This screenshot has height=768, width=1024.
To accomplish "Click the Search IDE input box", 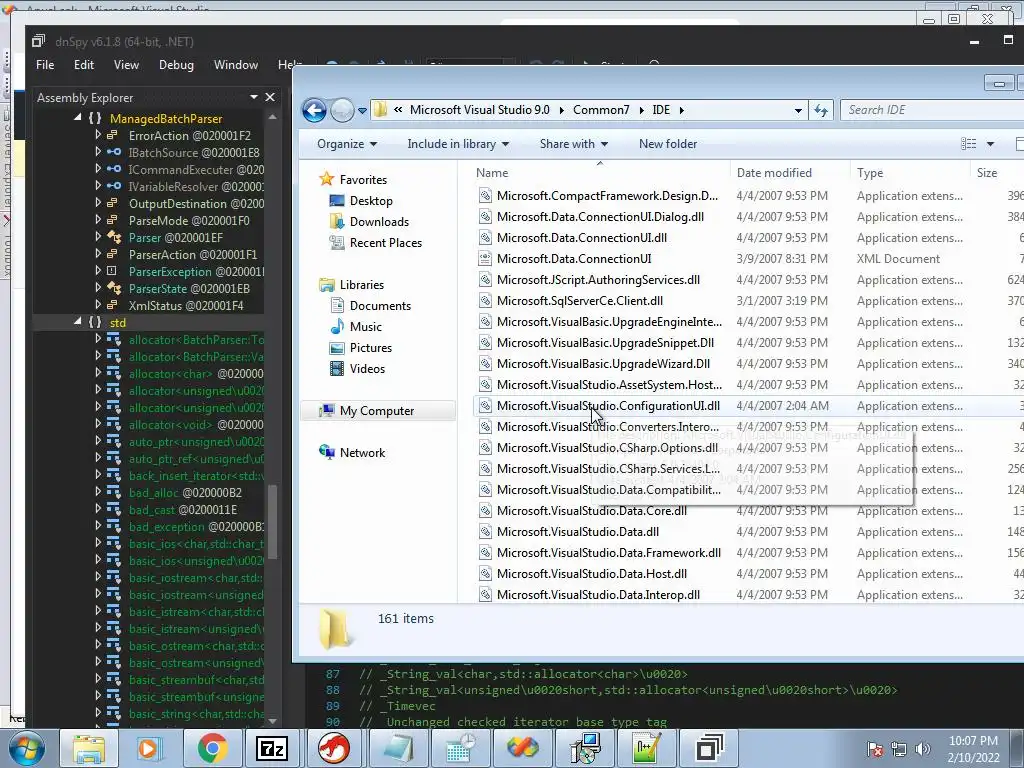I will pyautogui.click(x=934, y=110).
